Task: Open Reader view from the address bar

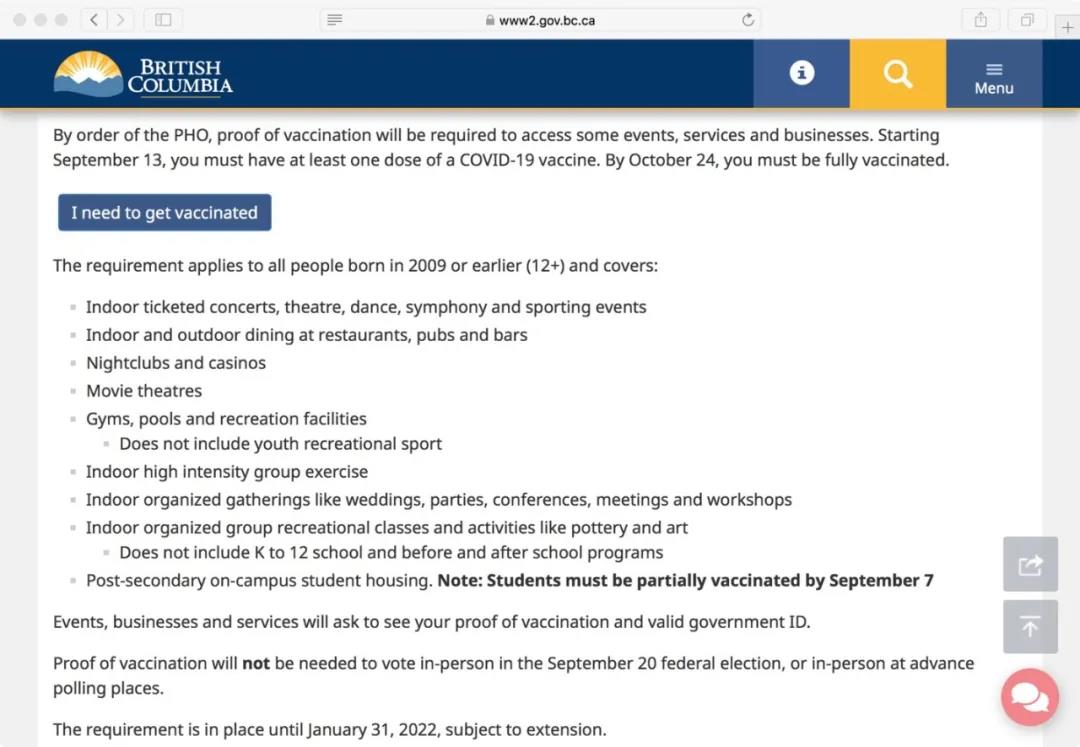Action: coord(334,19)
